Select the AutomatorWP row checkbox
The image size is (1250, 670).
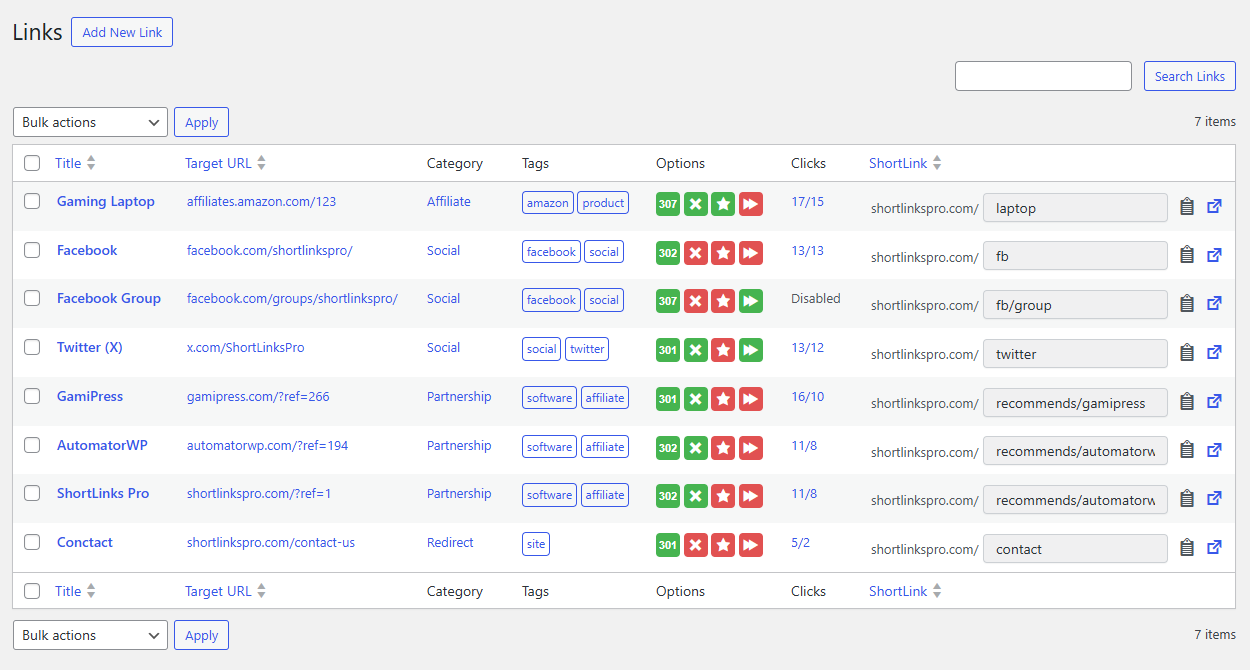coord(31,445)
